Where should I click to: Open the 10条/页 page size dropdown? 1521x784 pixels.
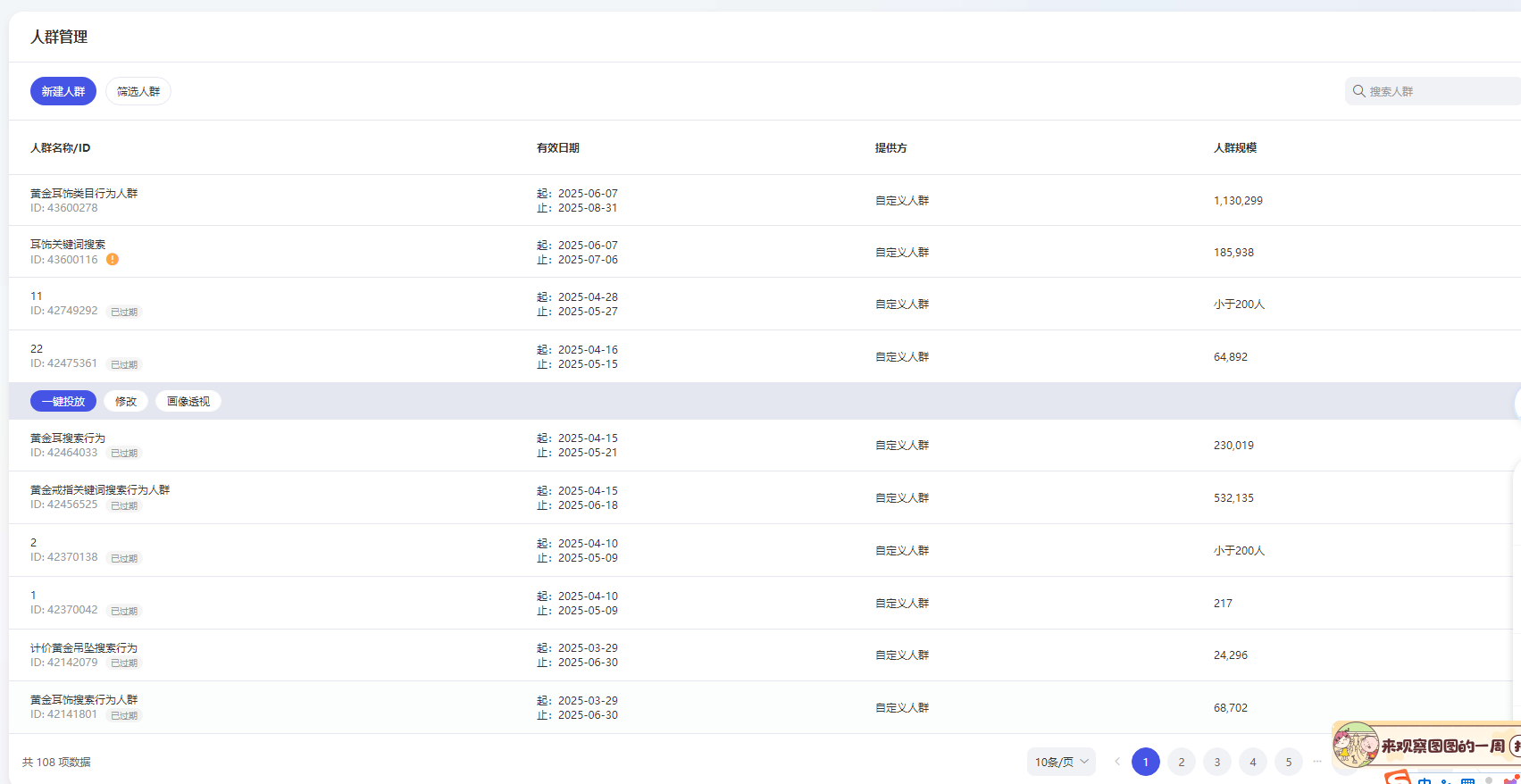tap(1060, 762)
